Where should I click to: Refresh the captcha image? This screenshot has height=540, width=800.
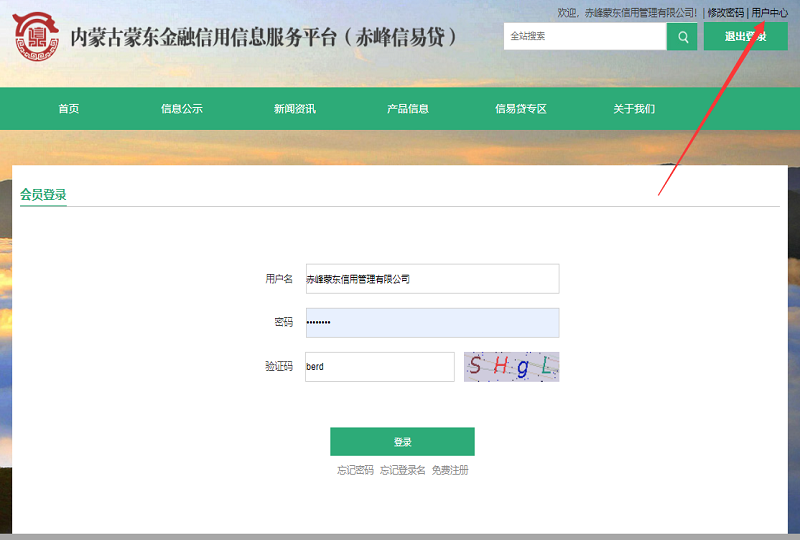tap(511, 367)
